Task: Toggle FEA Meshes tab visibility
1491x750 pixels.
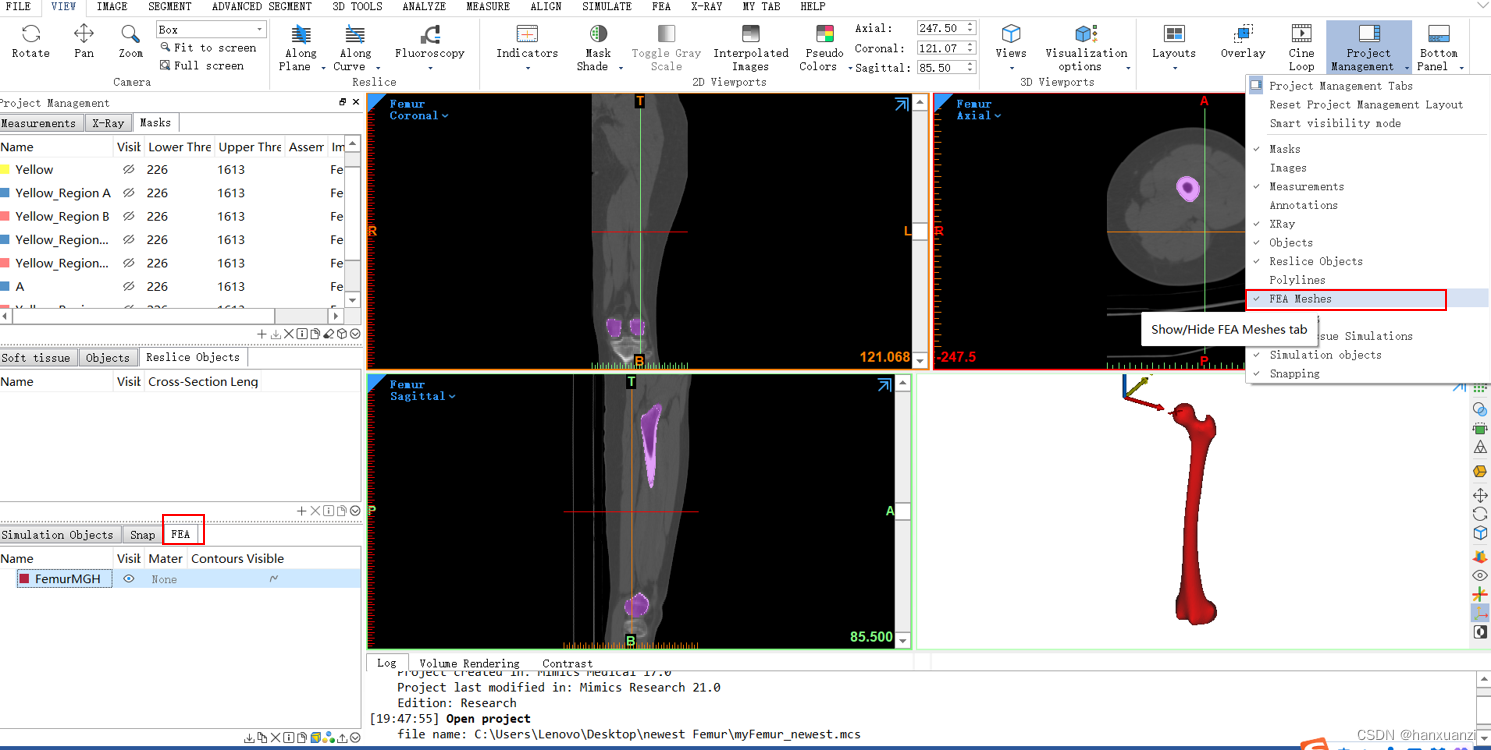Action: (1300, 299)
